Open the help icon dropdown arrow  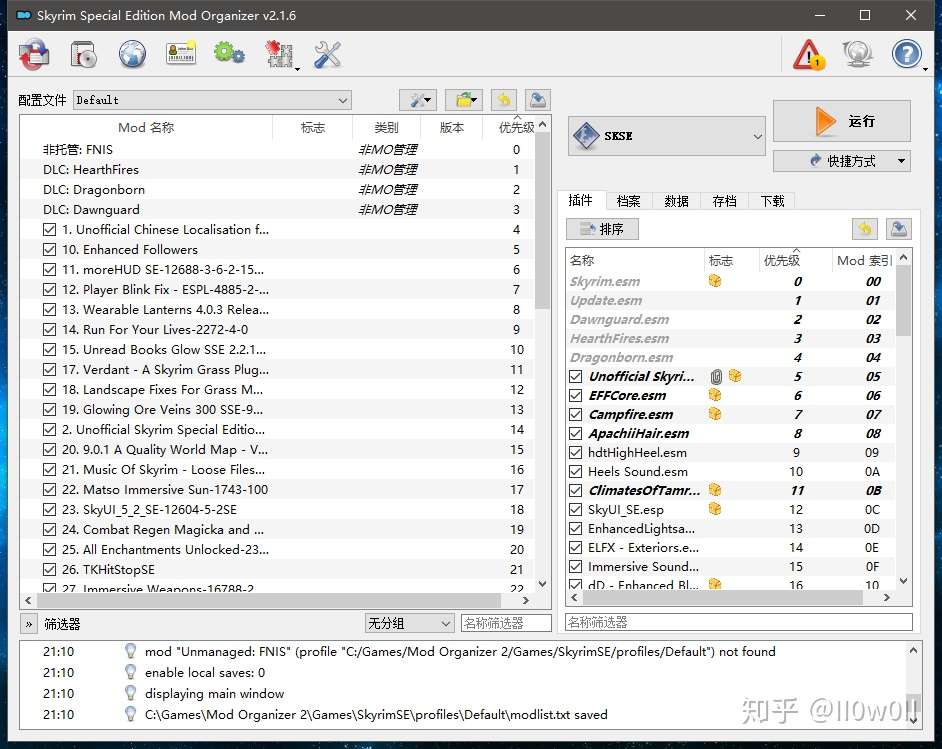pyautogui.click(x=925, y=69)
